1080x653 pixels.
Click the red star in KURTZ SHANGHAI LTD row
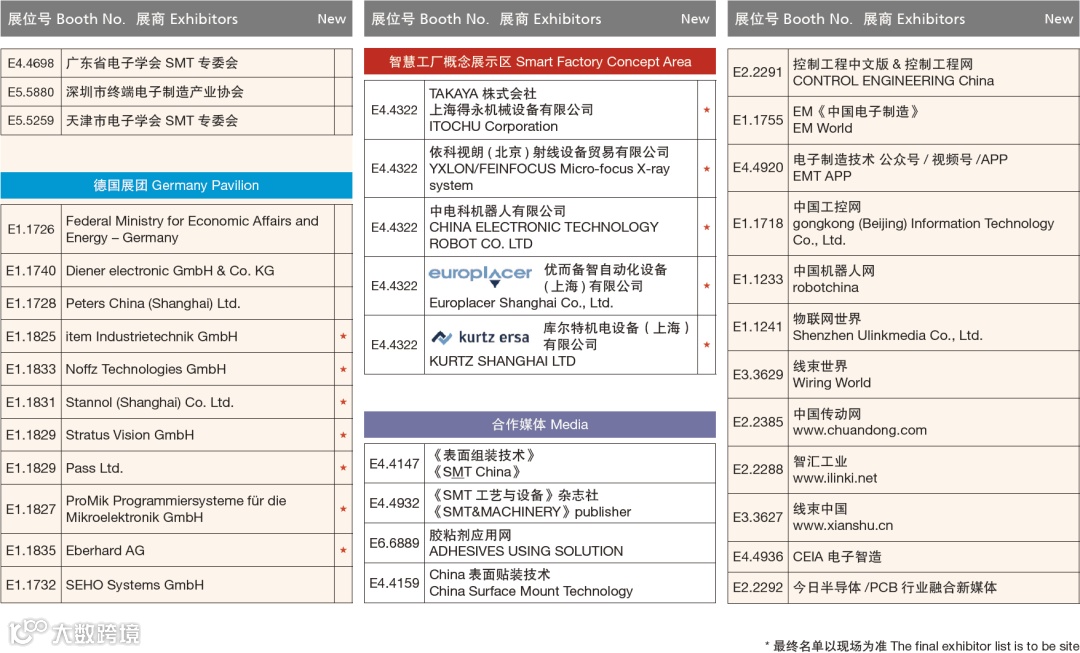pos(707,345)
